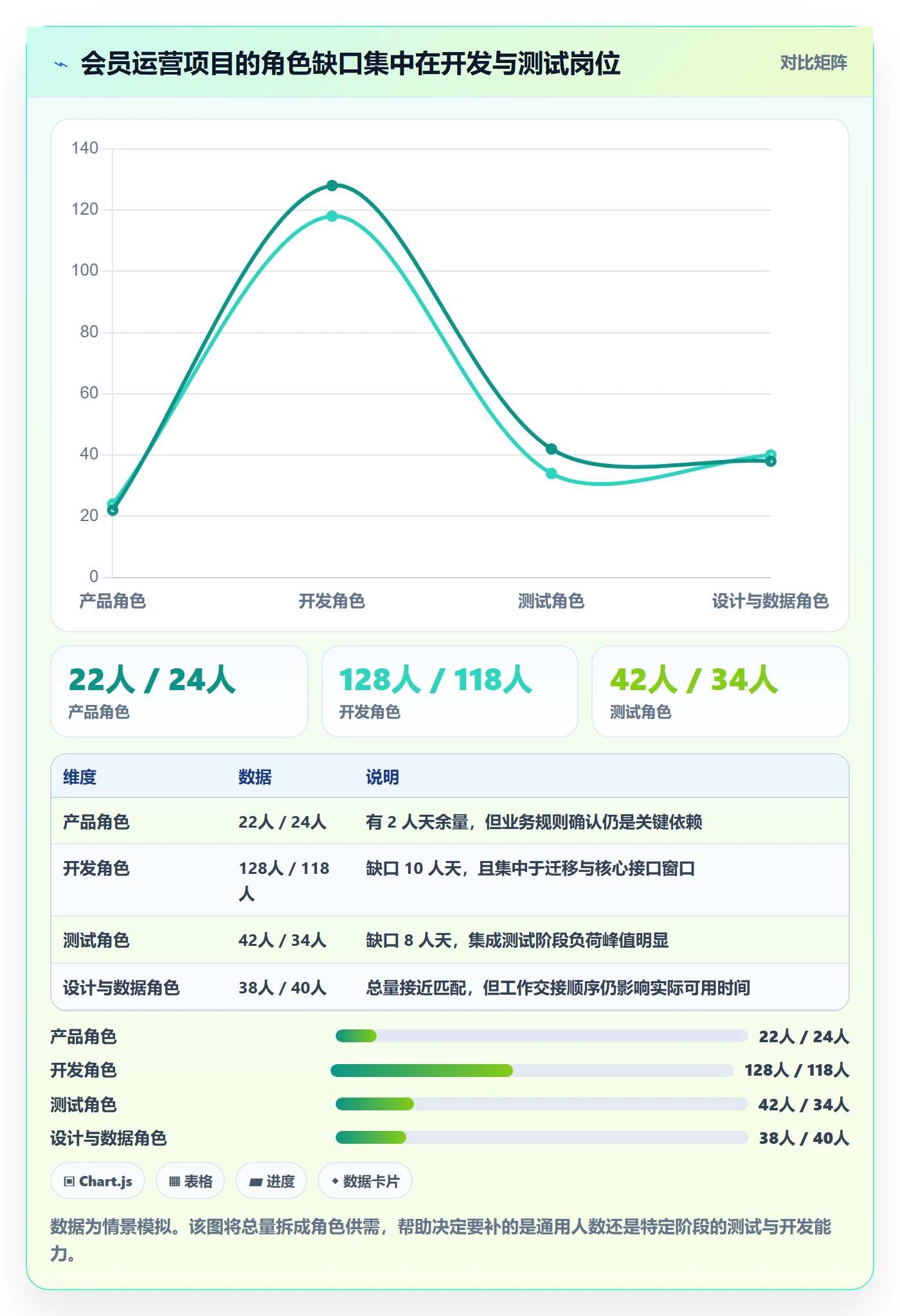Viewport: 900px width, 1316px height.
Task: Click the 维度 column header
Action: coord(80,777)
